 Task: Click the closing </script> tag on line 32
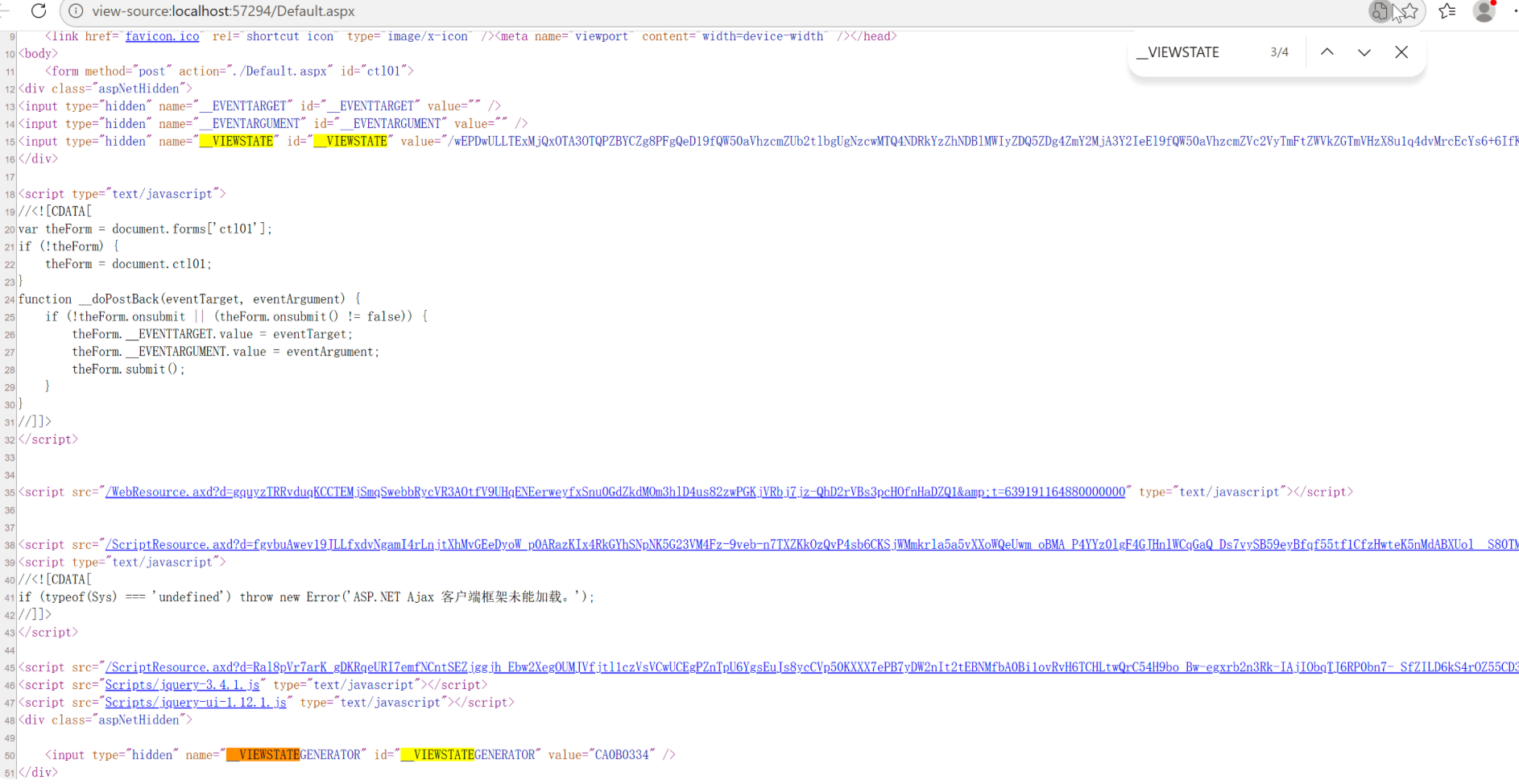(x=48, y=439)
